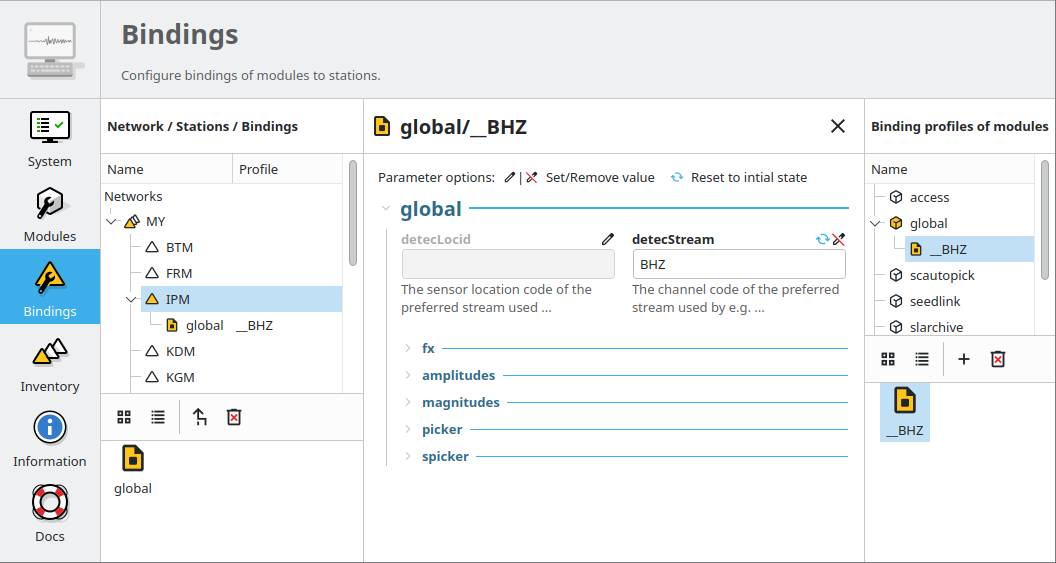Screen dimensions: 1056x563
Task: Switch binding profiles panel to icon view
Action: pos(887,359)
